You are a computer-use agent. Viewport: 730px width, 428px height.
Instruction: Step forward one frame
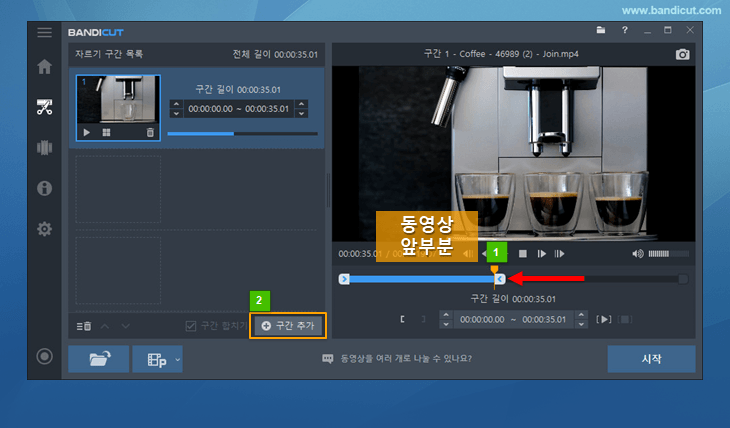(x=541, y=254)
